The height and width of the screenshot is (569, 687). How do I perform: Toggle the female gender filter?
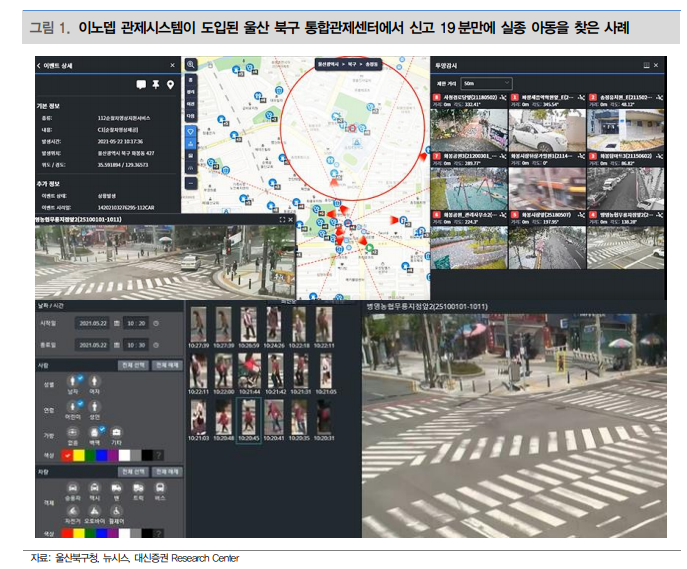coord(95,382)
